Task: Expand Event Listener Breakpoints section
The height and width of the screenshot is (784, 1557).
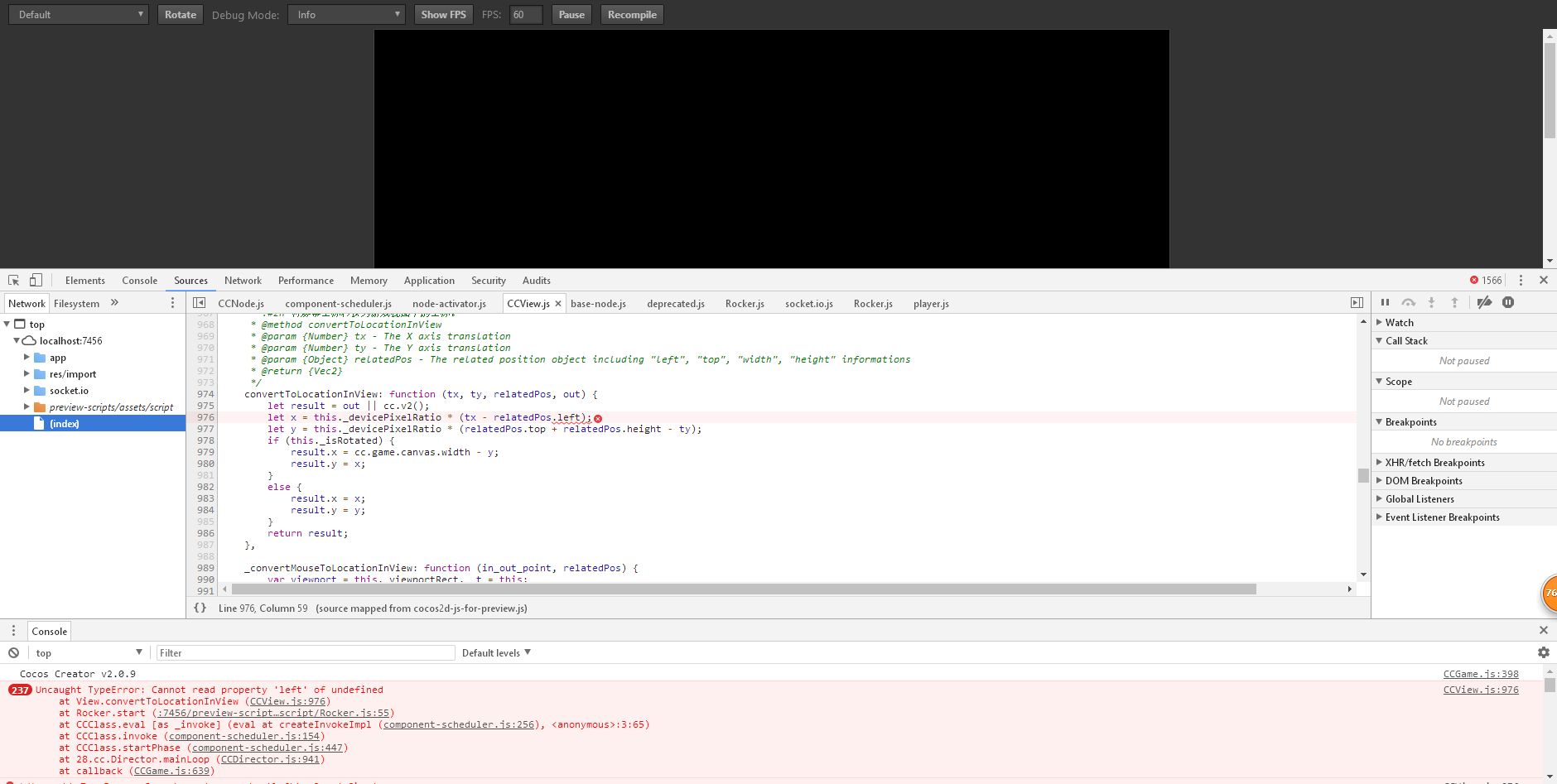Action: 1463,517
